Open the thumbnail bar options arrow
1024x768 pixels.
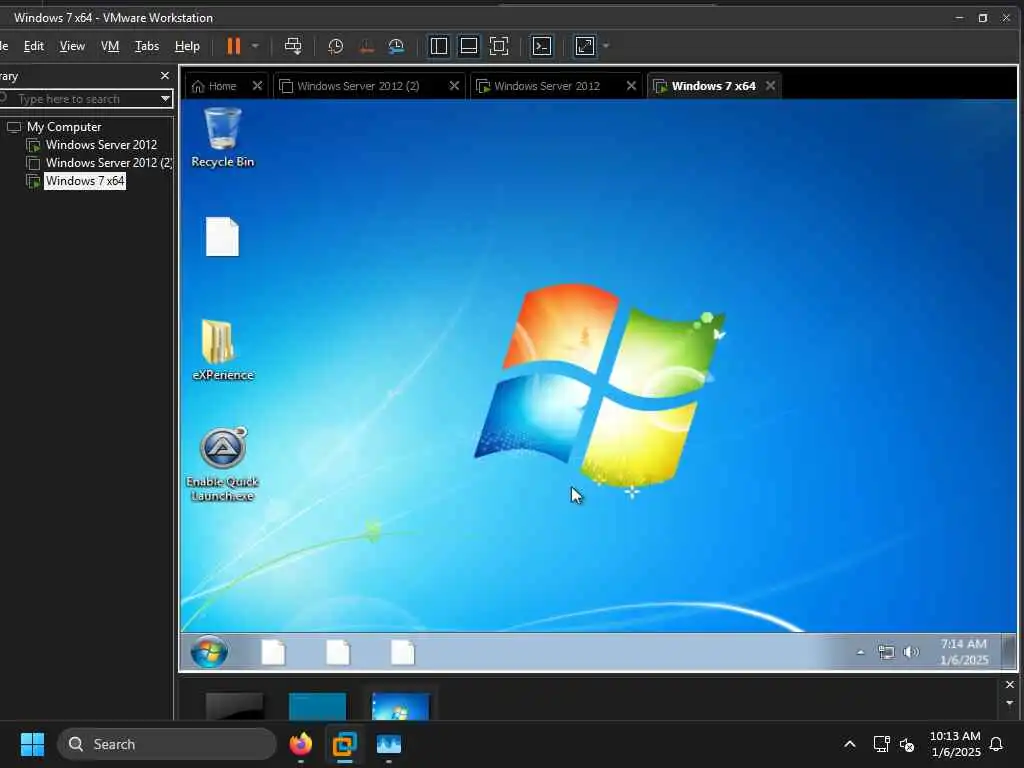tap(1010, 703)
